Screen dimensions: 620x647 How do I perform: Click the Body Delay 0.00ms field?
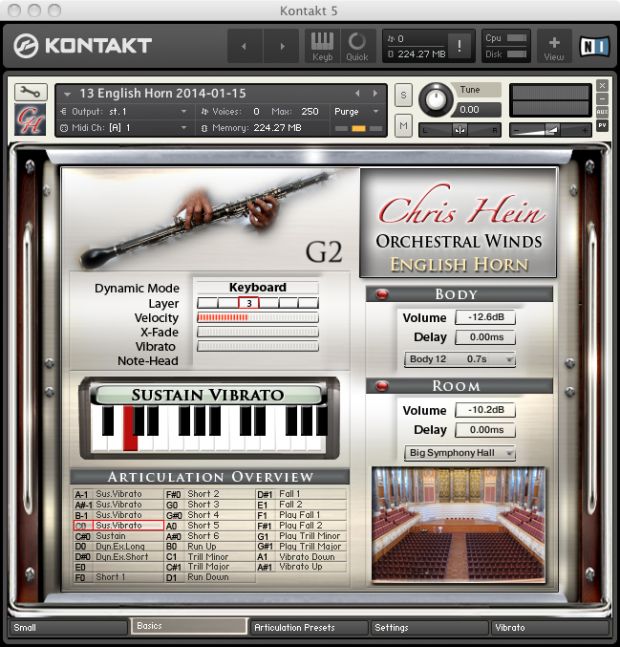[486, 337]
